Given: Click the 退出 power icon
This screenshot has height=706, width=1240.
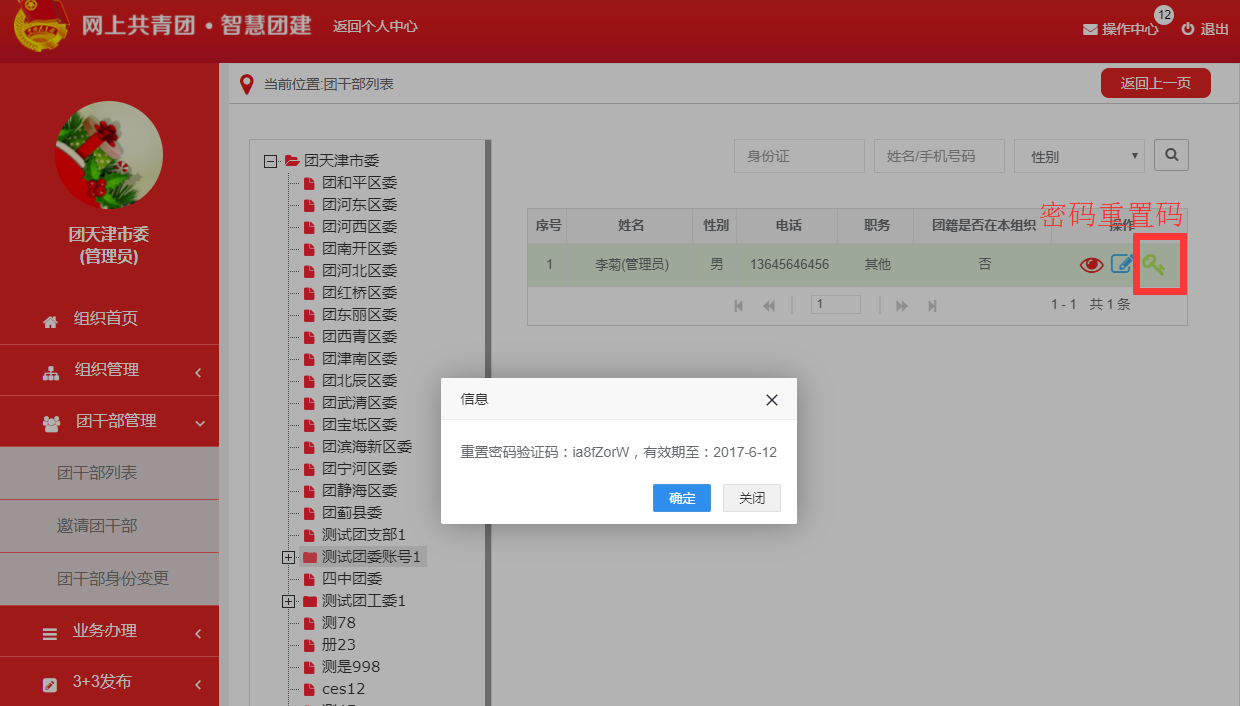Looking at the screenshot, I should 1188,29.
